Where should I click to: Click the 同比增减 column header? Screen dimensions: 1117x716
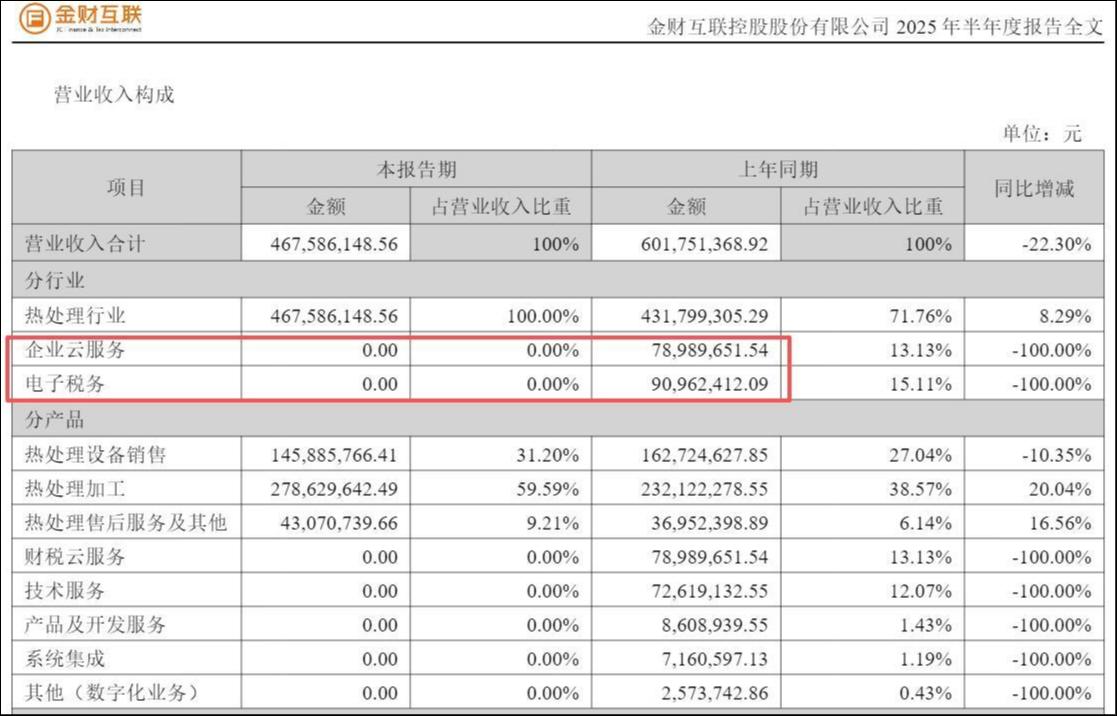(1034, 188)
